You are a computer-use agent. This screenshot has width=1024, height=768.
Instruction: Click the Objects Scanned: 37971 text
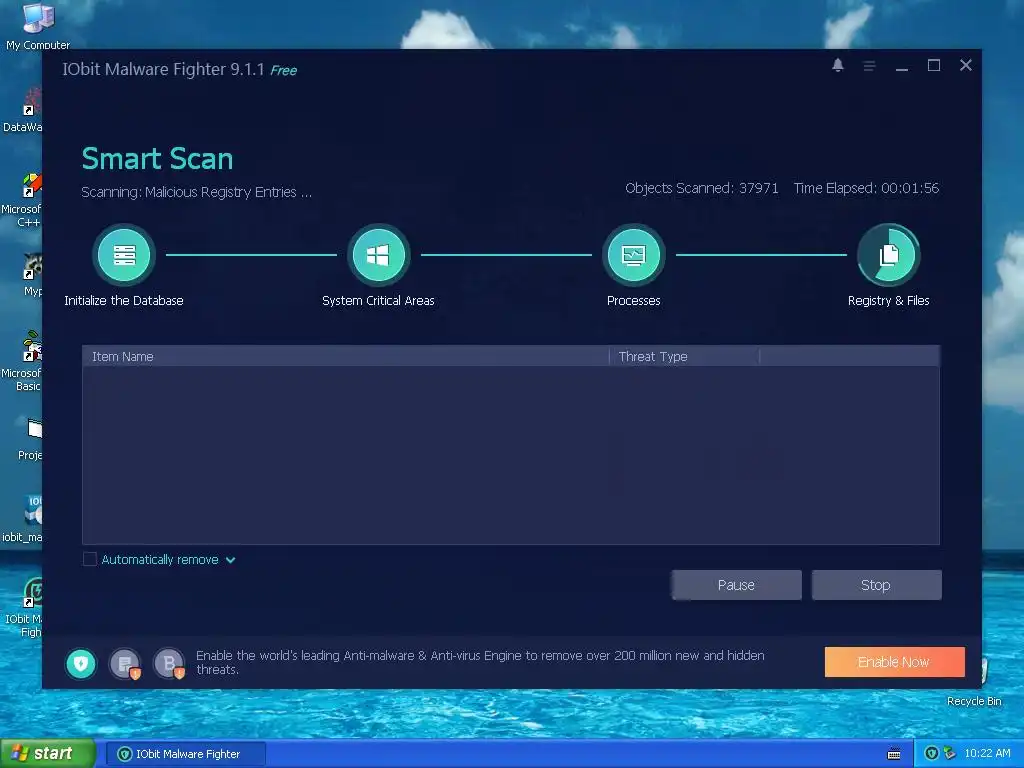point(702,188)
